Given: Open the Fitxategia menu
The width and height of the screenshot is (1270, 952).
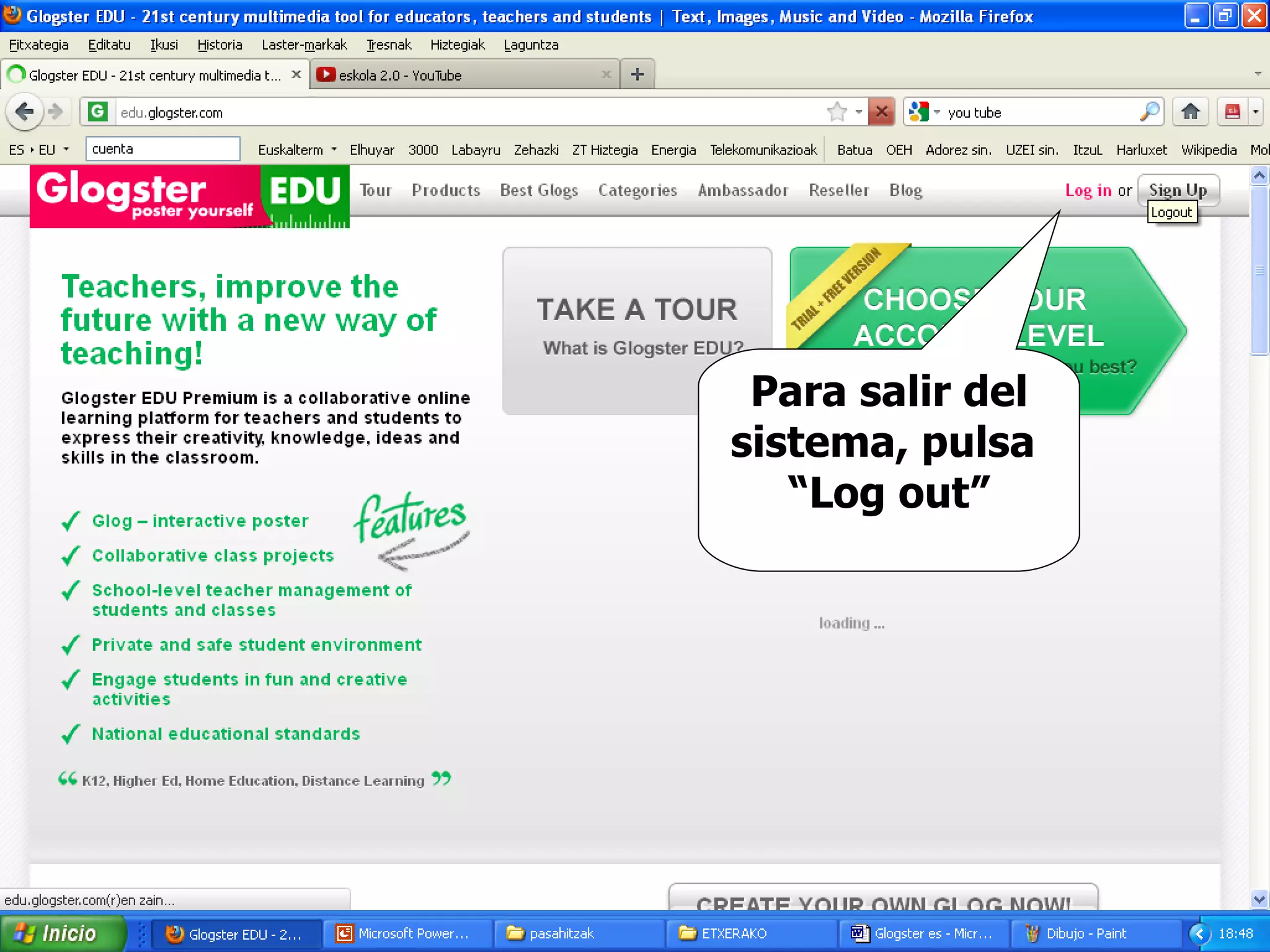Looking at the screenshot, I should click(x=38, y=45).
